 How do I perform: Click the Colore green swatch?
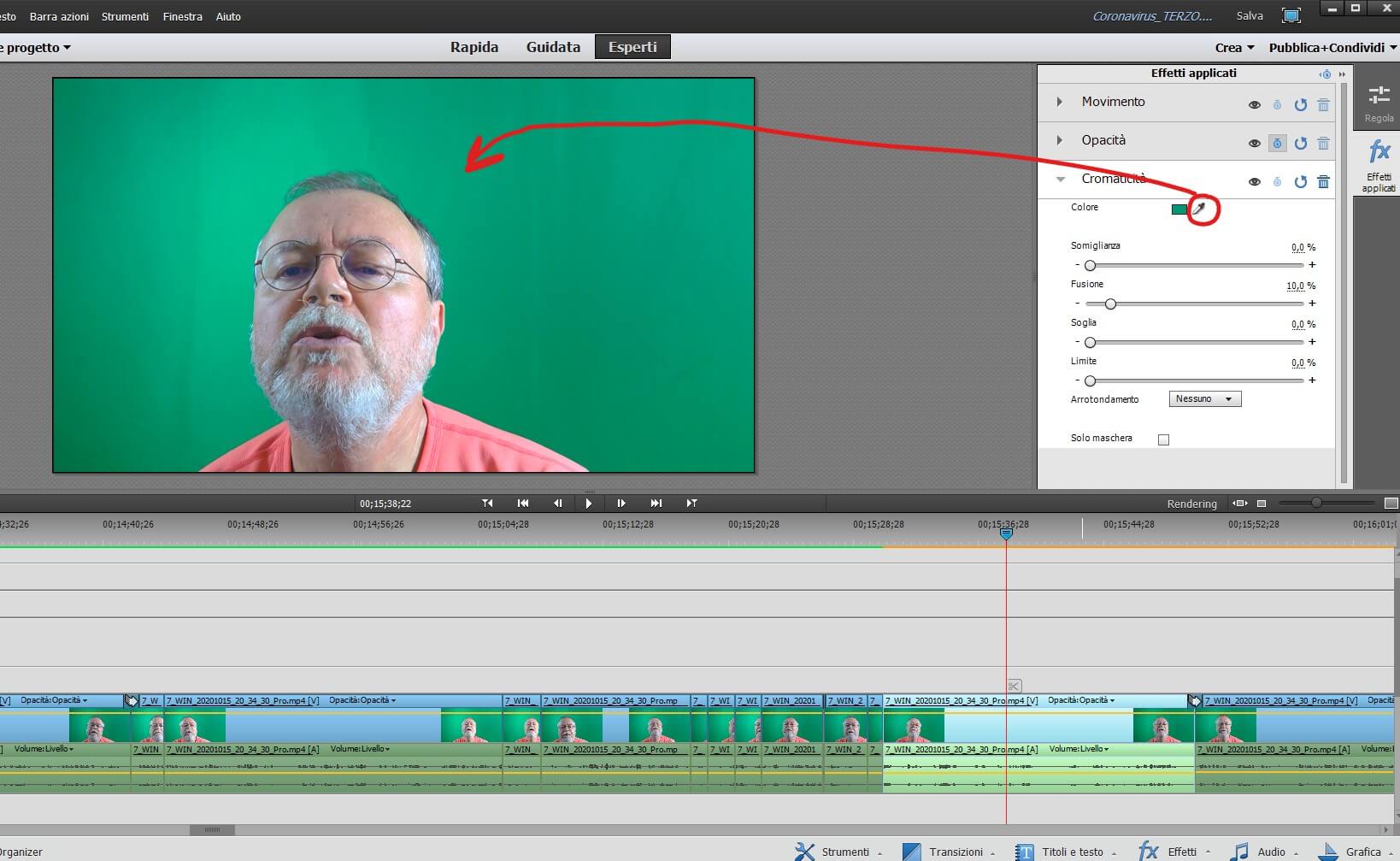coord(1179,209)
